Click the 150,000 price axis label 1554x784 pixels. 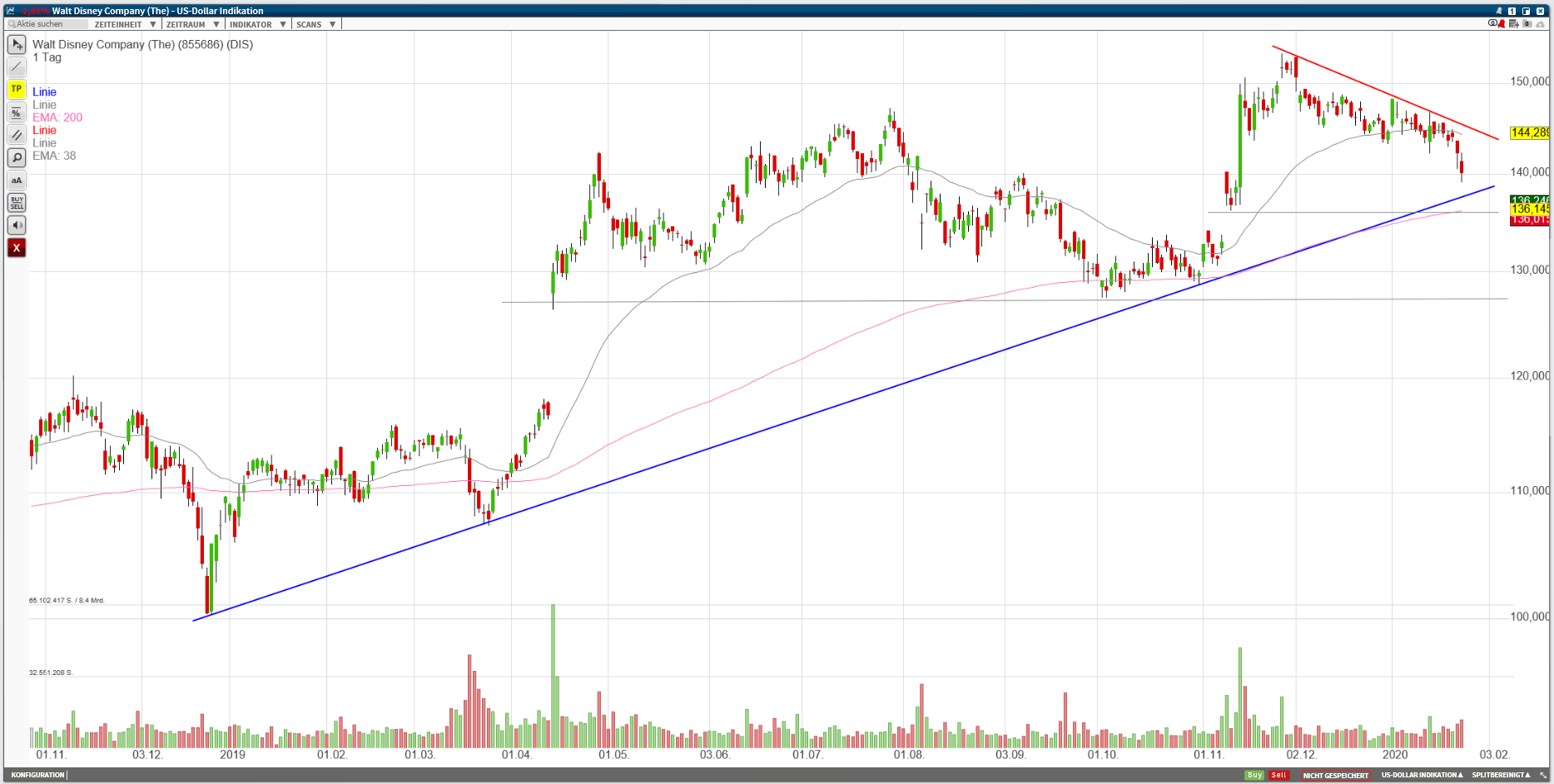1530,82
